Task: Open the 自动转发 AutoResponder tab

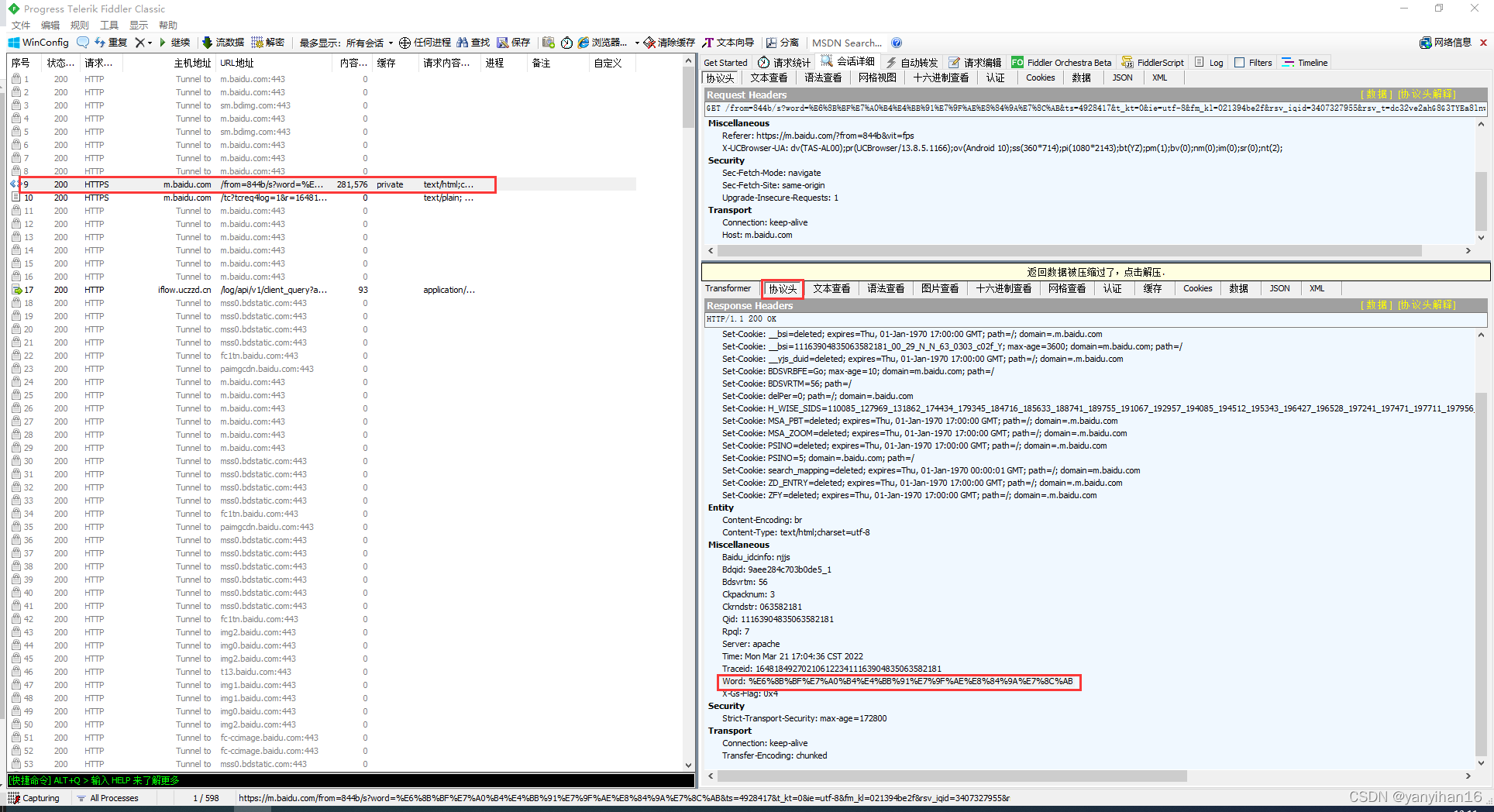Action: click(912, 63)
